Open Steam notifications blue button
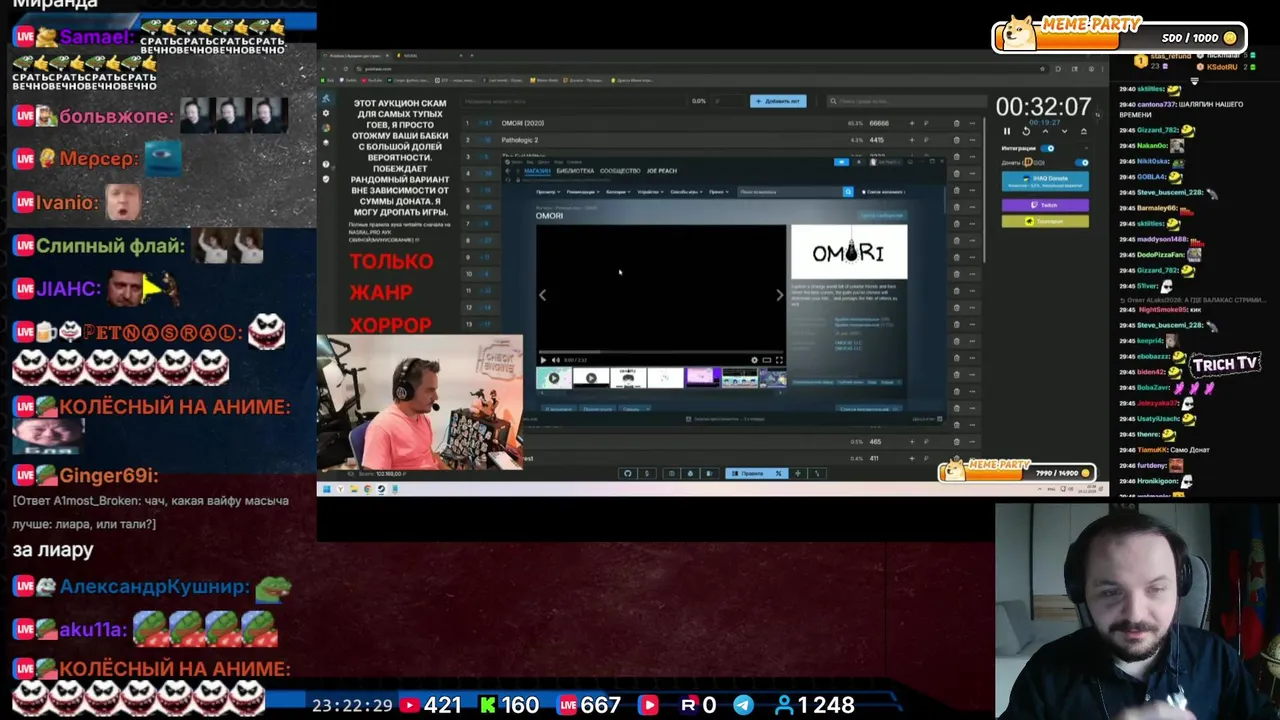This screenshot has height=720, width=1280. [842, 161]
